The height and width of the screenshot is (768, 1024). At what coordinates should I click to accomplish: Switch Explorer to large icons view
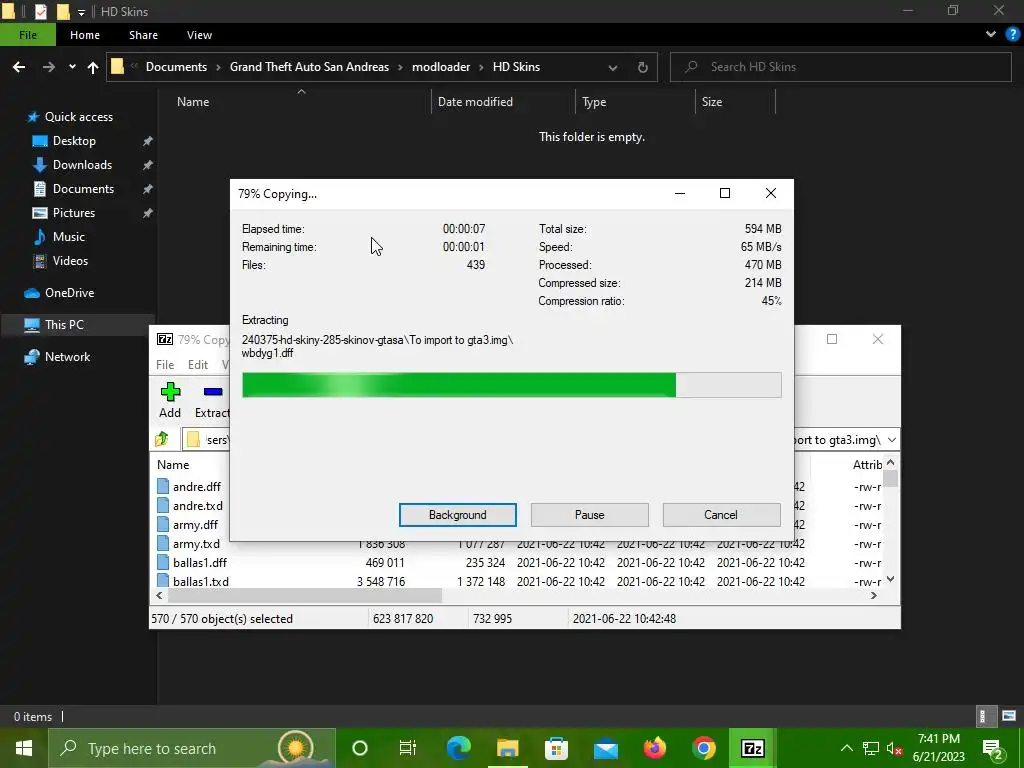[x=1009, y=716]
